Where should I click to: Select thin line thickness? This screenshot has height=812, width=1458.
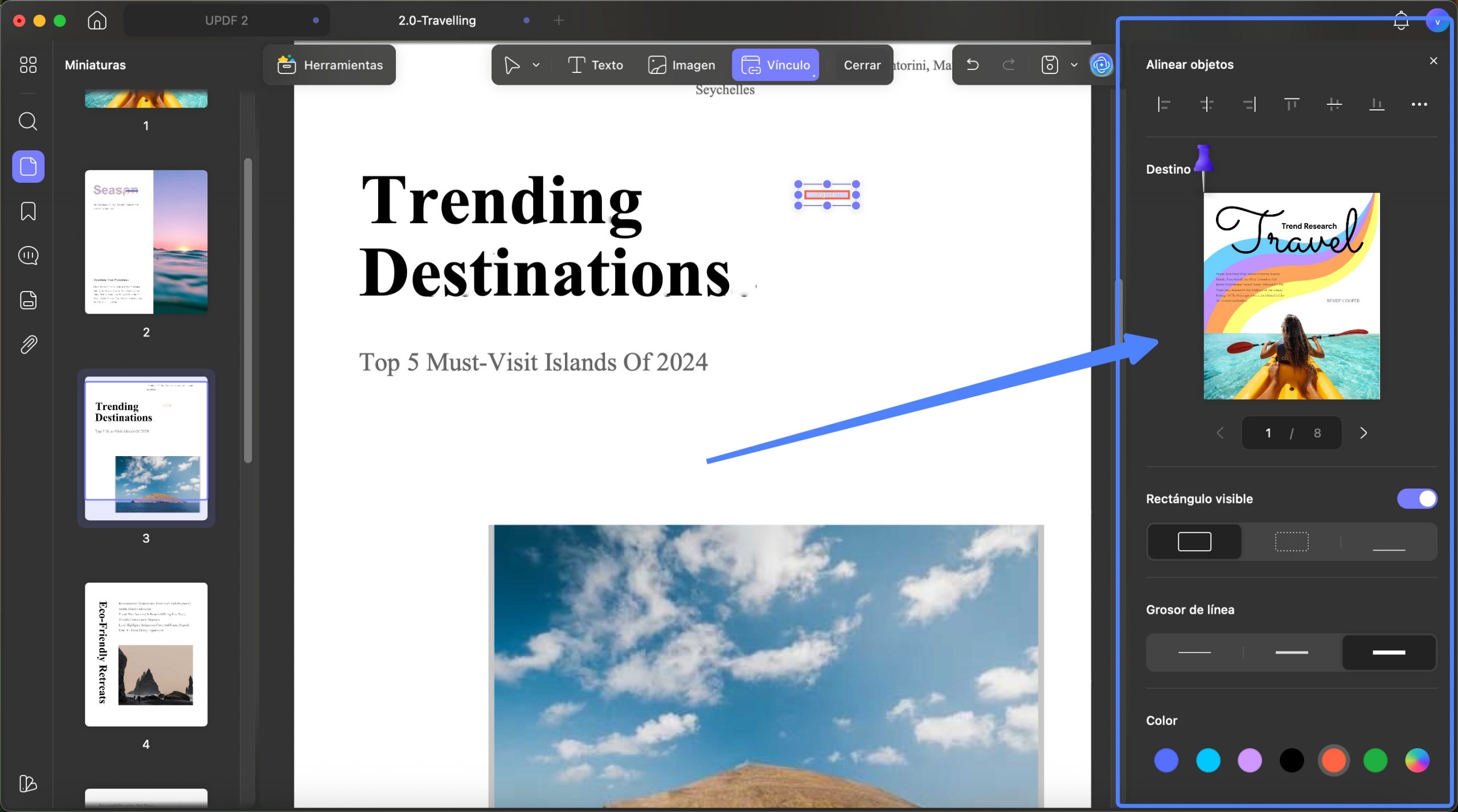pos(1194,653)
